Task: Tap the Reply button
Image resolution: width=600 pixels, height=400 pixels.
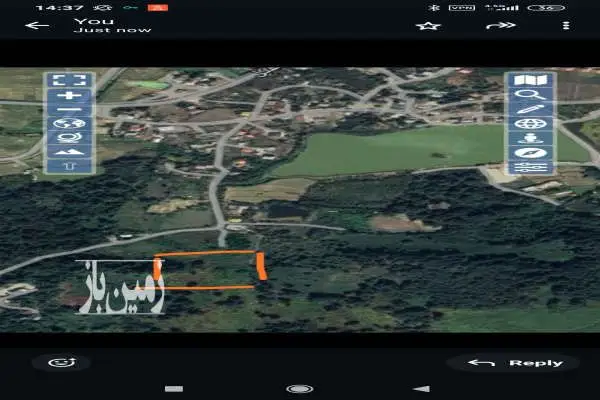Action: (515, 363)
